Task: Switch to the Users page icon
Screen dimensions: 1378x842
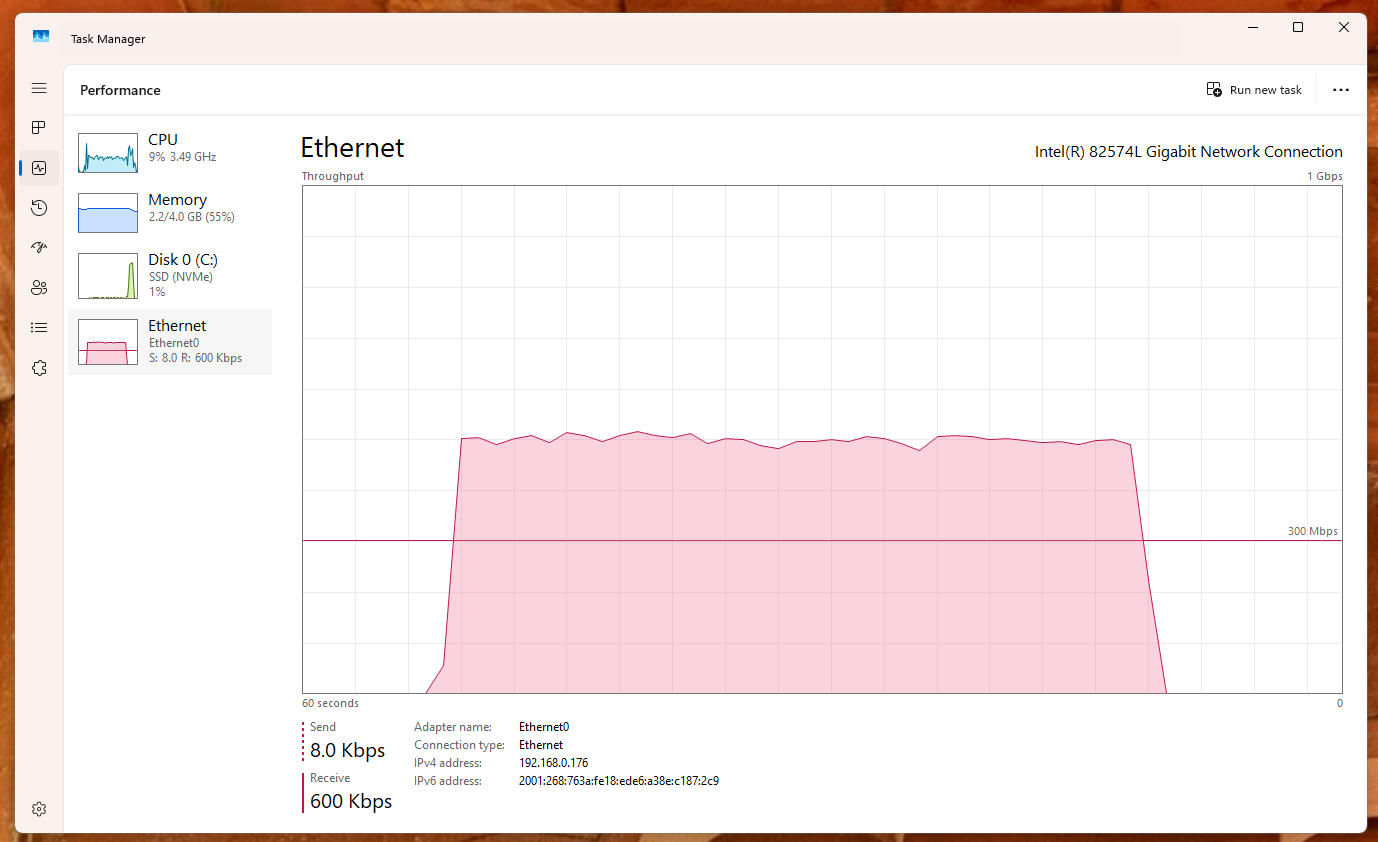Action: click(x=39, y=288)
